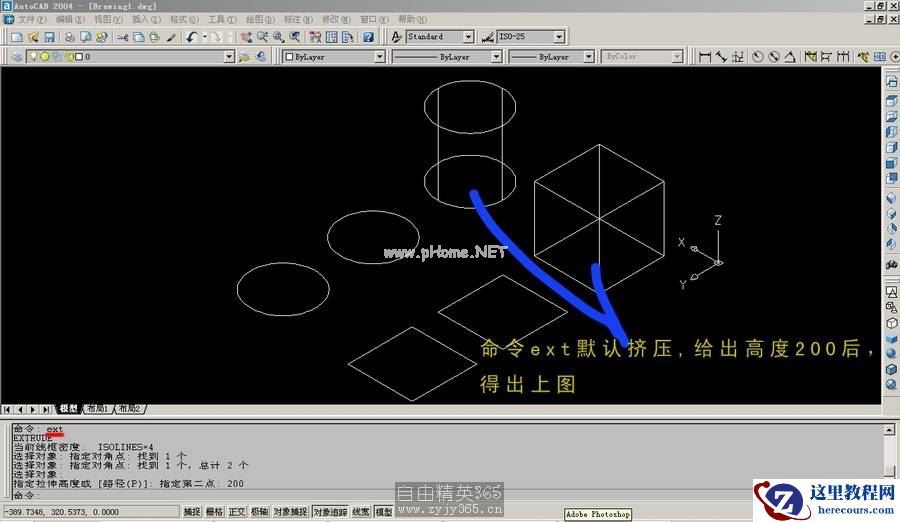Toggle 极轴 (Polar) tracking in status bar
This screenshot has width=900, height=522.
(x=259, y=512)
